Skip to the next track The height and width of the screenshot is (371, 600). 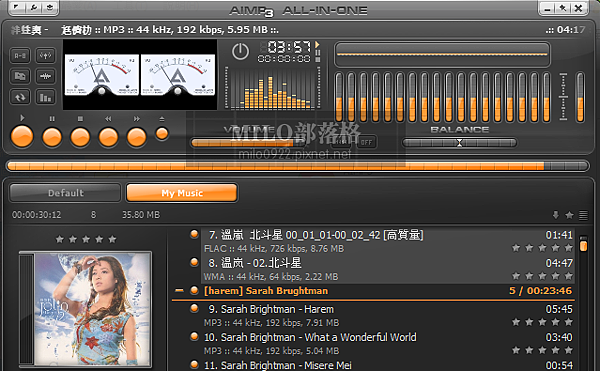[x=137, y=137]
